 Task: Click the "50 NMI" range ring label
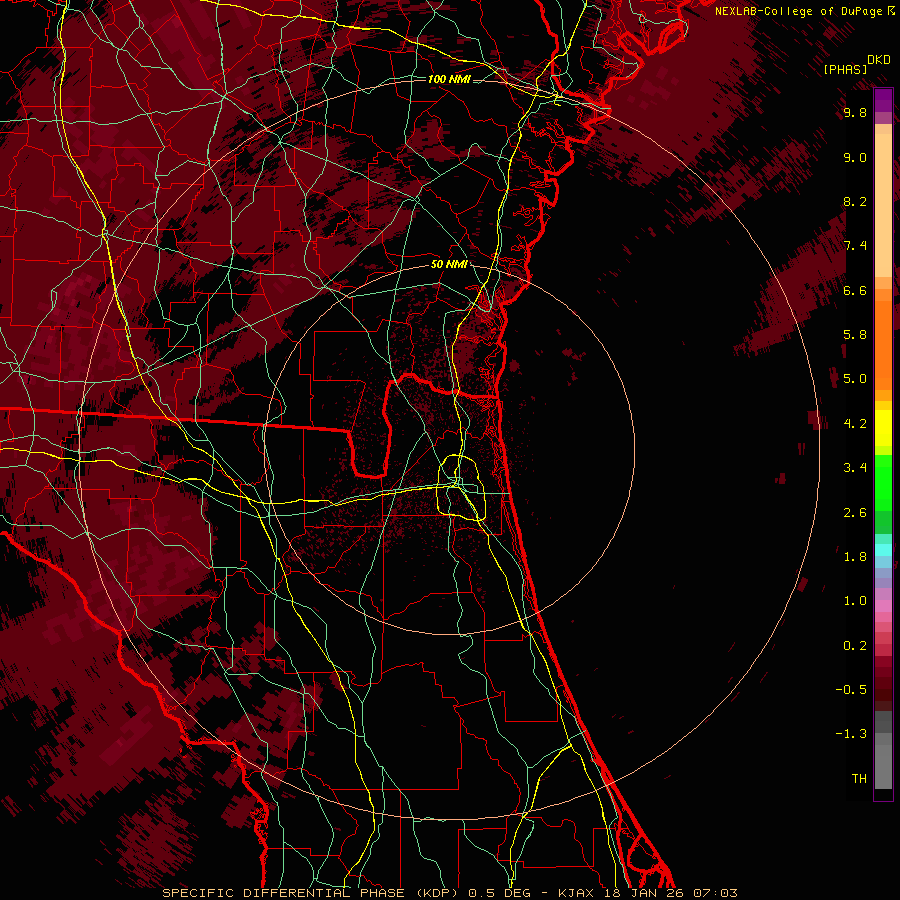point(449,265)
